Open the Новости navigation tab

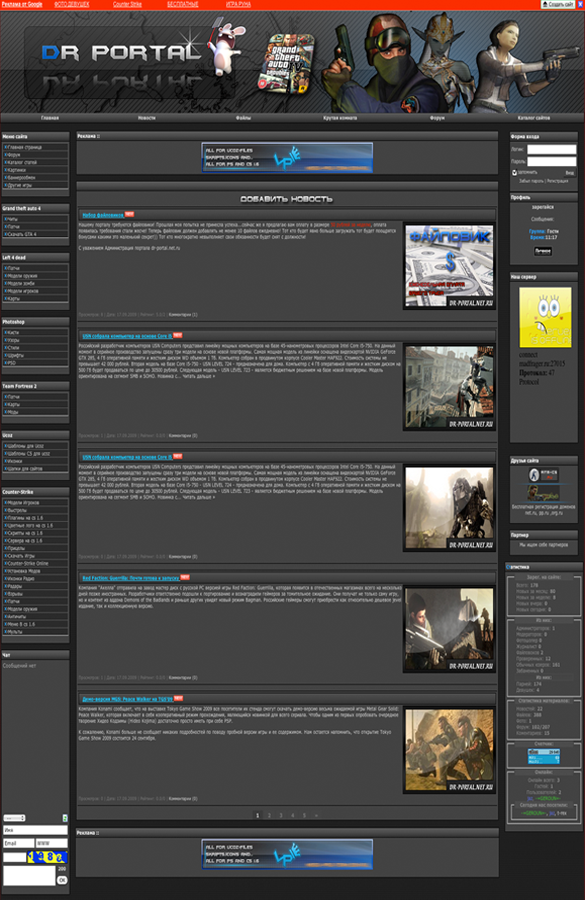(x=146, y=118)
